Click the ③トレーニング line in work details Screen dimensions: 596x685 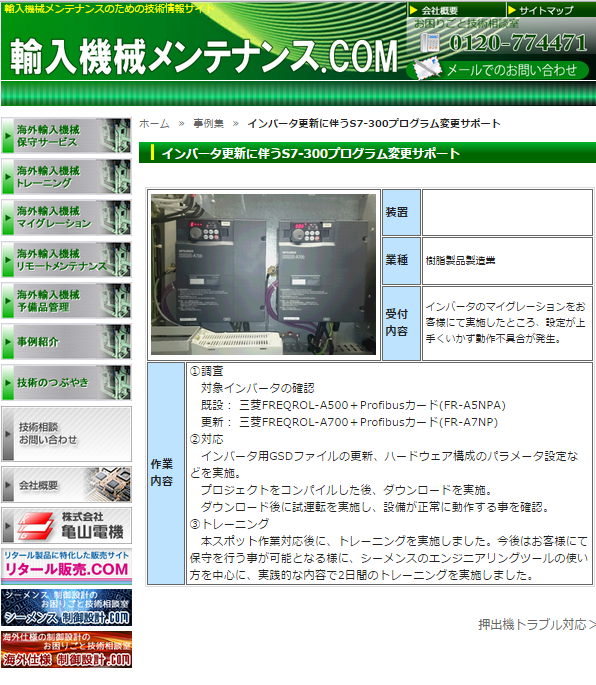pos(229,524)
